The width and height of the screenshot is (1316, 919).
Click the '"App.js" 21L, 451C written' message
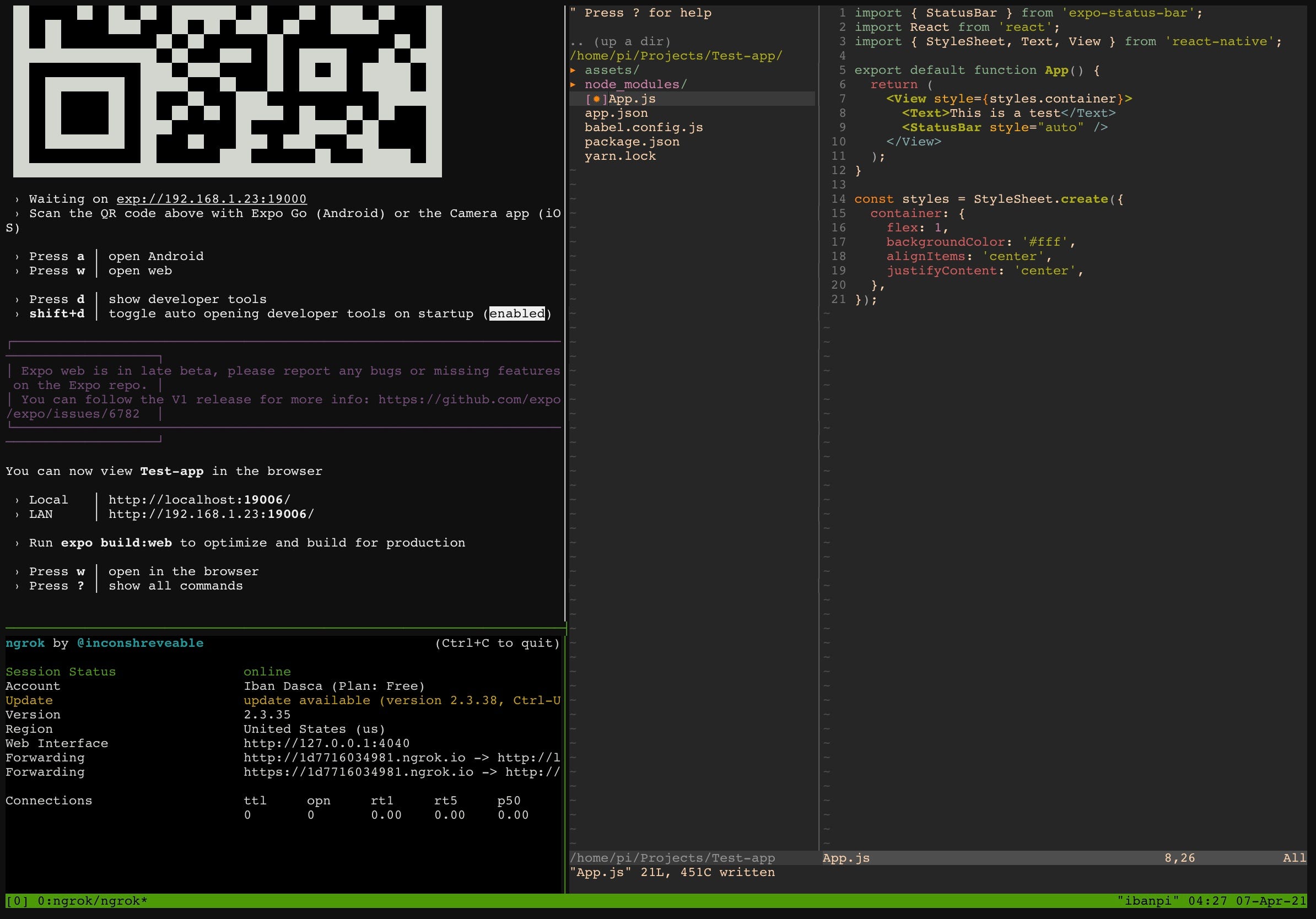pos(672,872)
